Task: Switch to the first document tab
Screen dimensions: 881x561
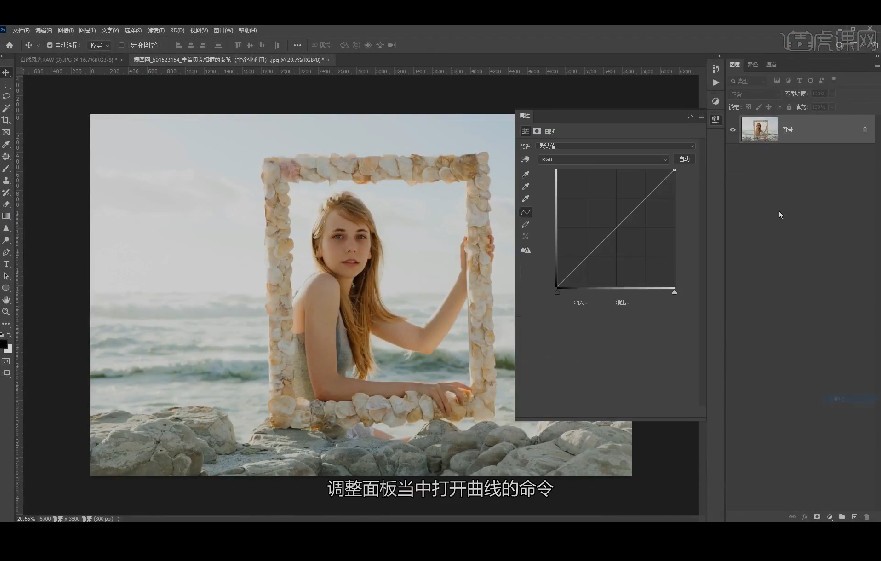Action: pos(67,60)
